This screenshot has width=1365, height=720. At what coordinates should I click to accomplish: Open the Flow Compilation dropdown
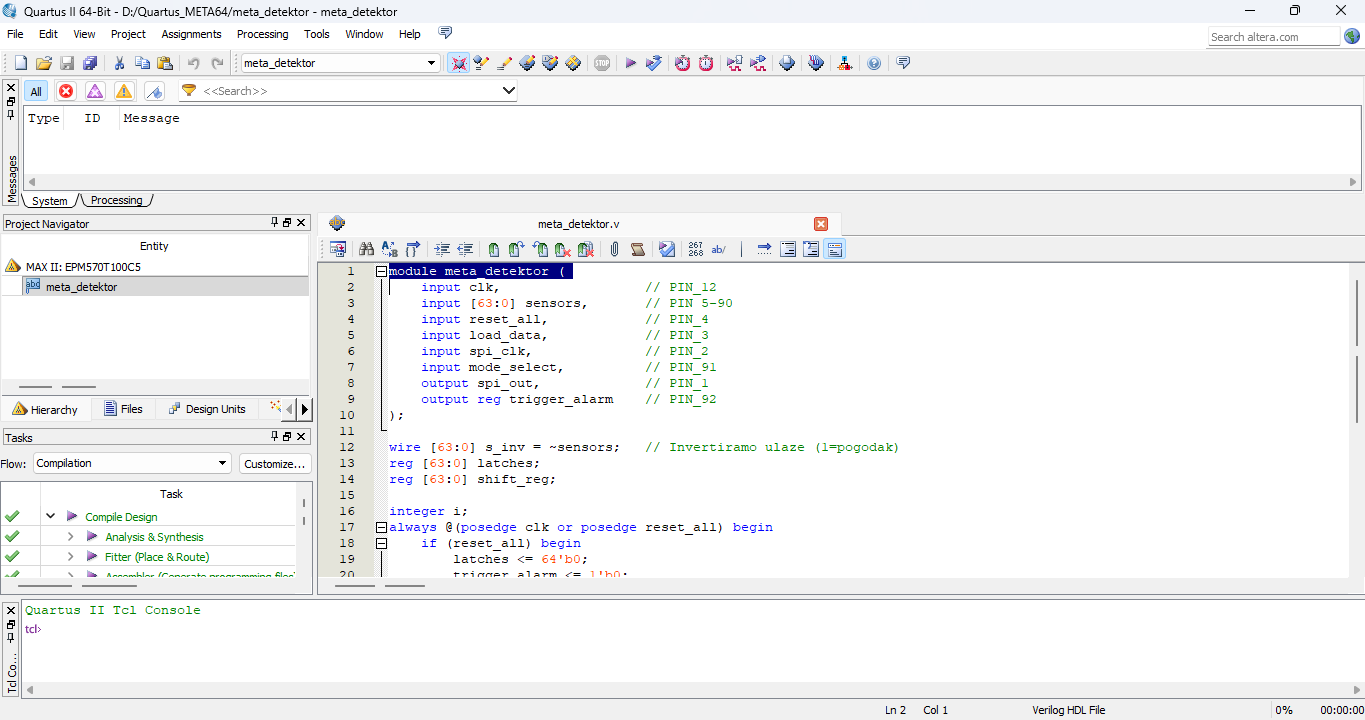tap(223, 463)
